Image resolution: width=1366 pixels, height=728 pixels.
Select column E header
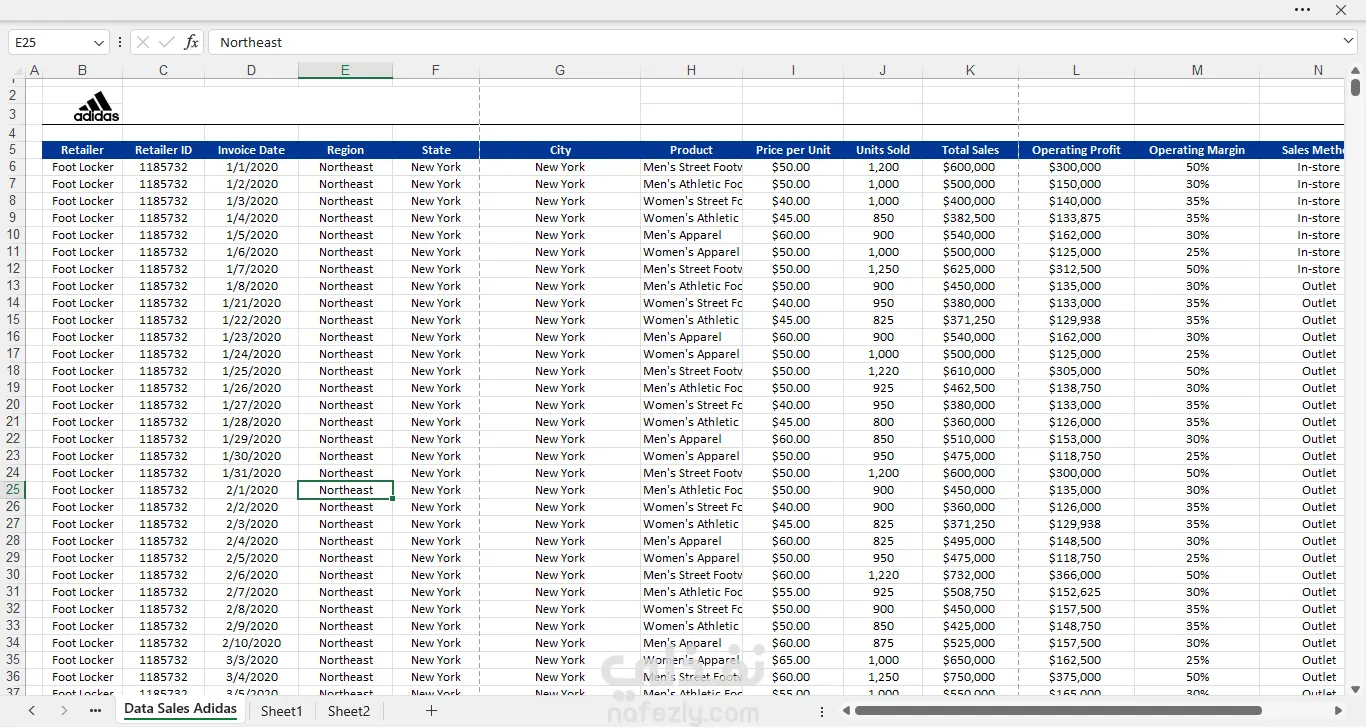(x=345, y=70)
